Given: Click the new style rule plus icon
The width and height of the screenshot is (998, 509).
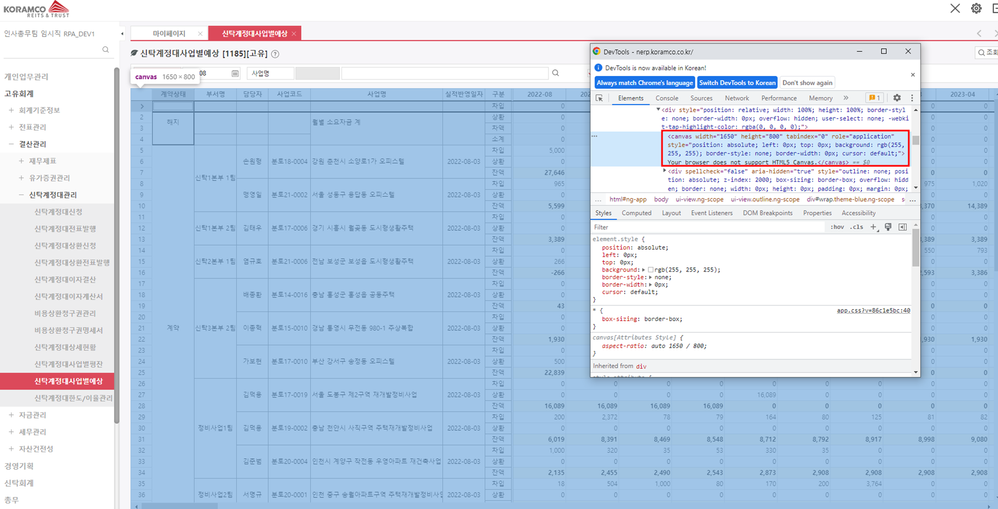Looking at the screenshot, I should [x=874, y=227].
